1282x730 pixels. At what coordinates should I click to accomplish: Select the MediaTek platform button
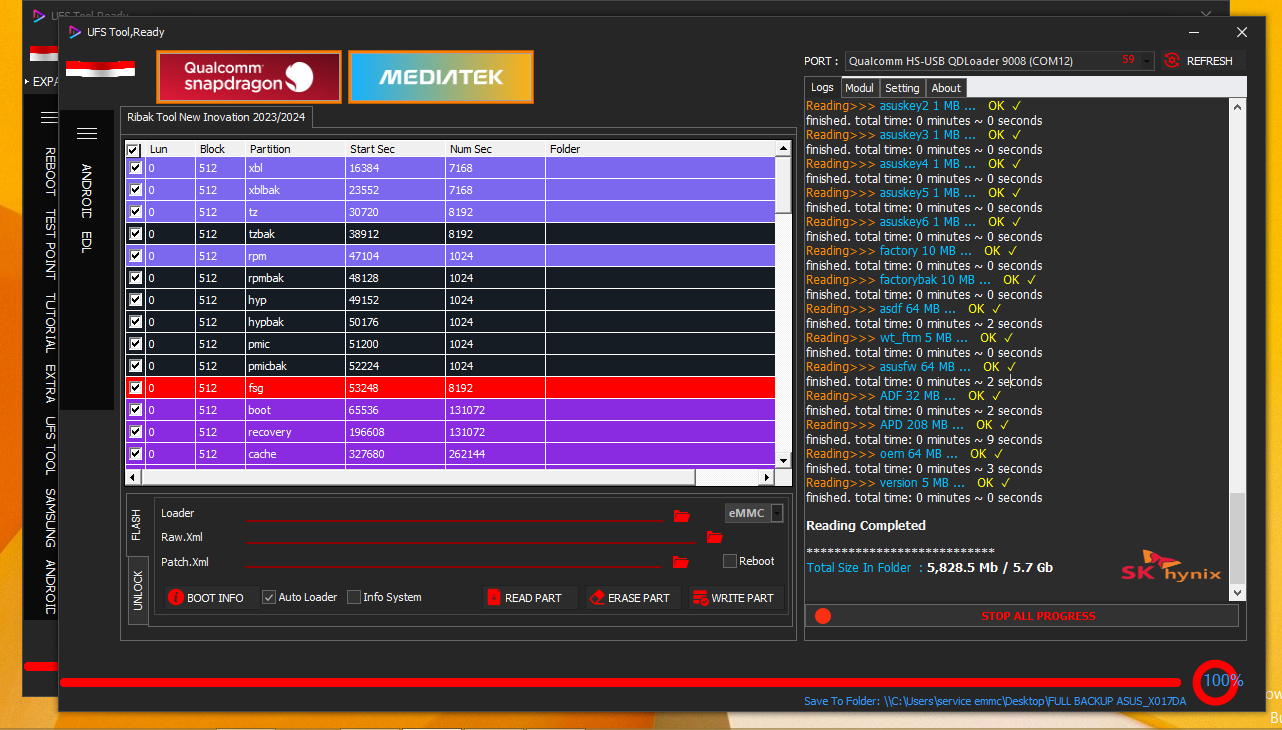click(441, 77)
